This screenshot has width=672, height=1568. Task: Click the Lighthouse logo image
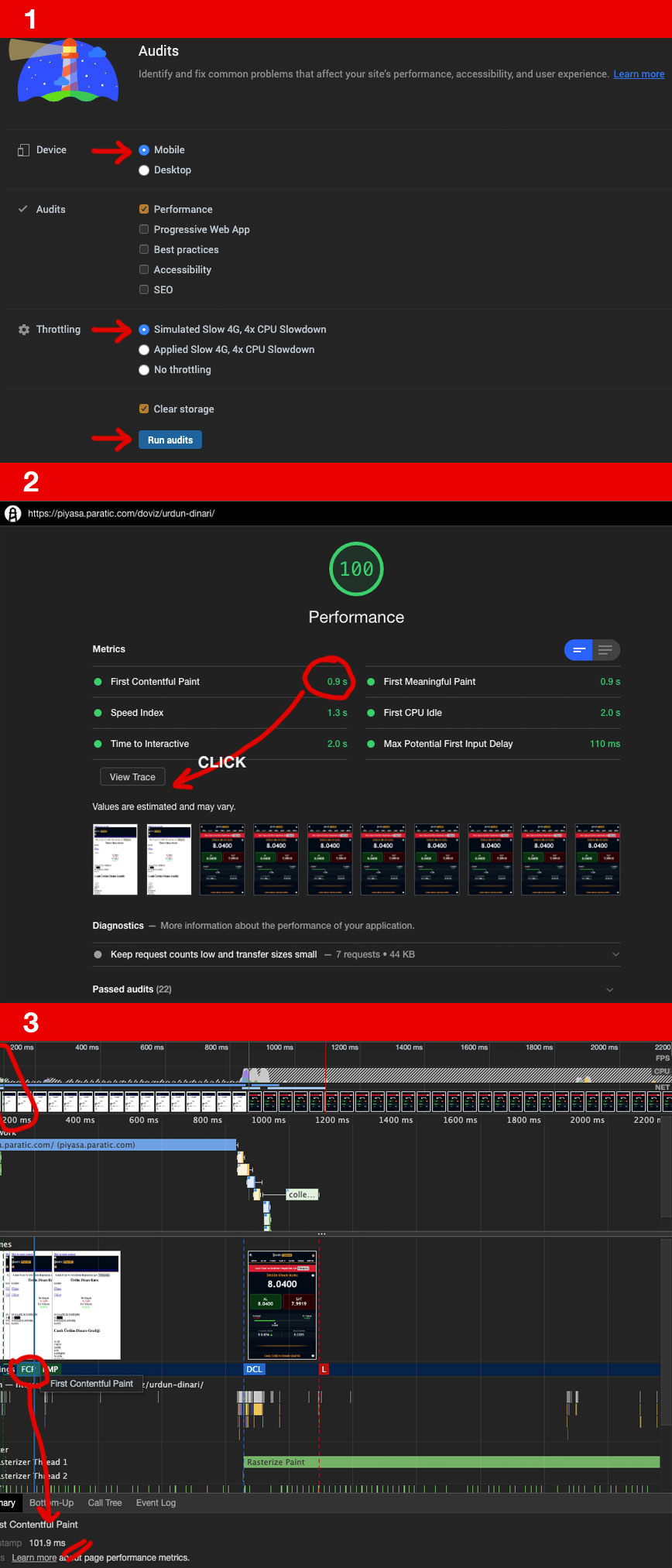(66, 70)
